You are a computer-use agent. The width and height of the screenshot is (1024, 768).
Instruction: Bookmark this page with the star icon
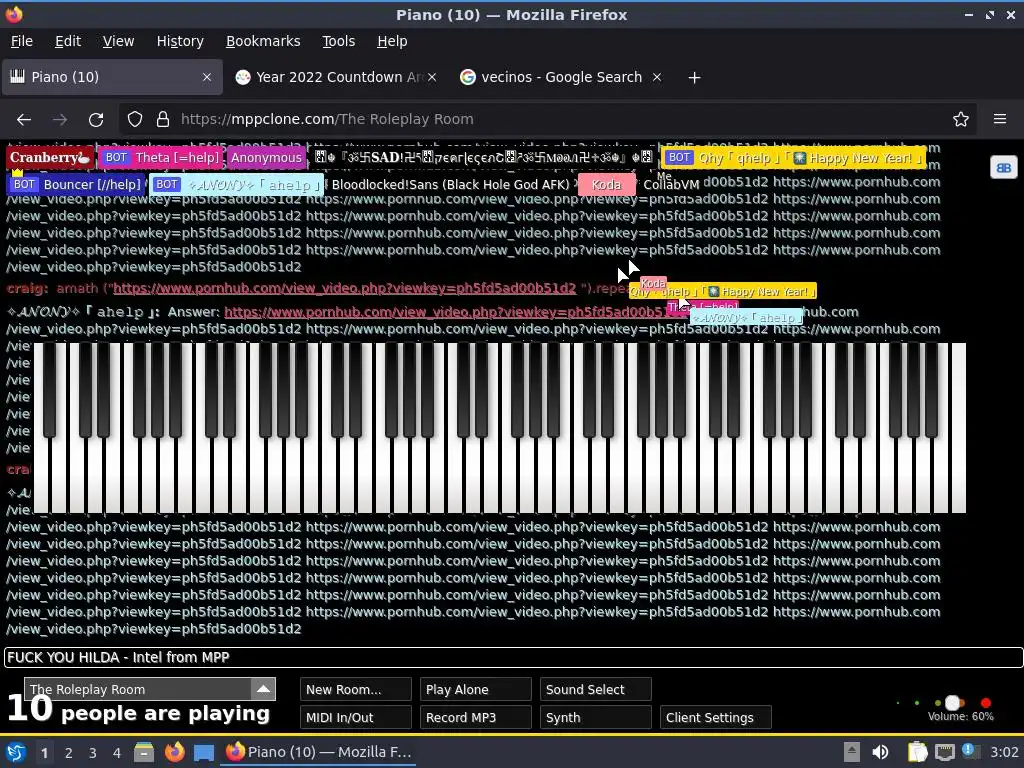pyautogui.click(x=960, y=120)
